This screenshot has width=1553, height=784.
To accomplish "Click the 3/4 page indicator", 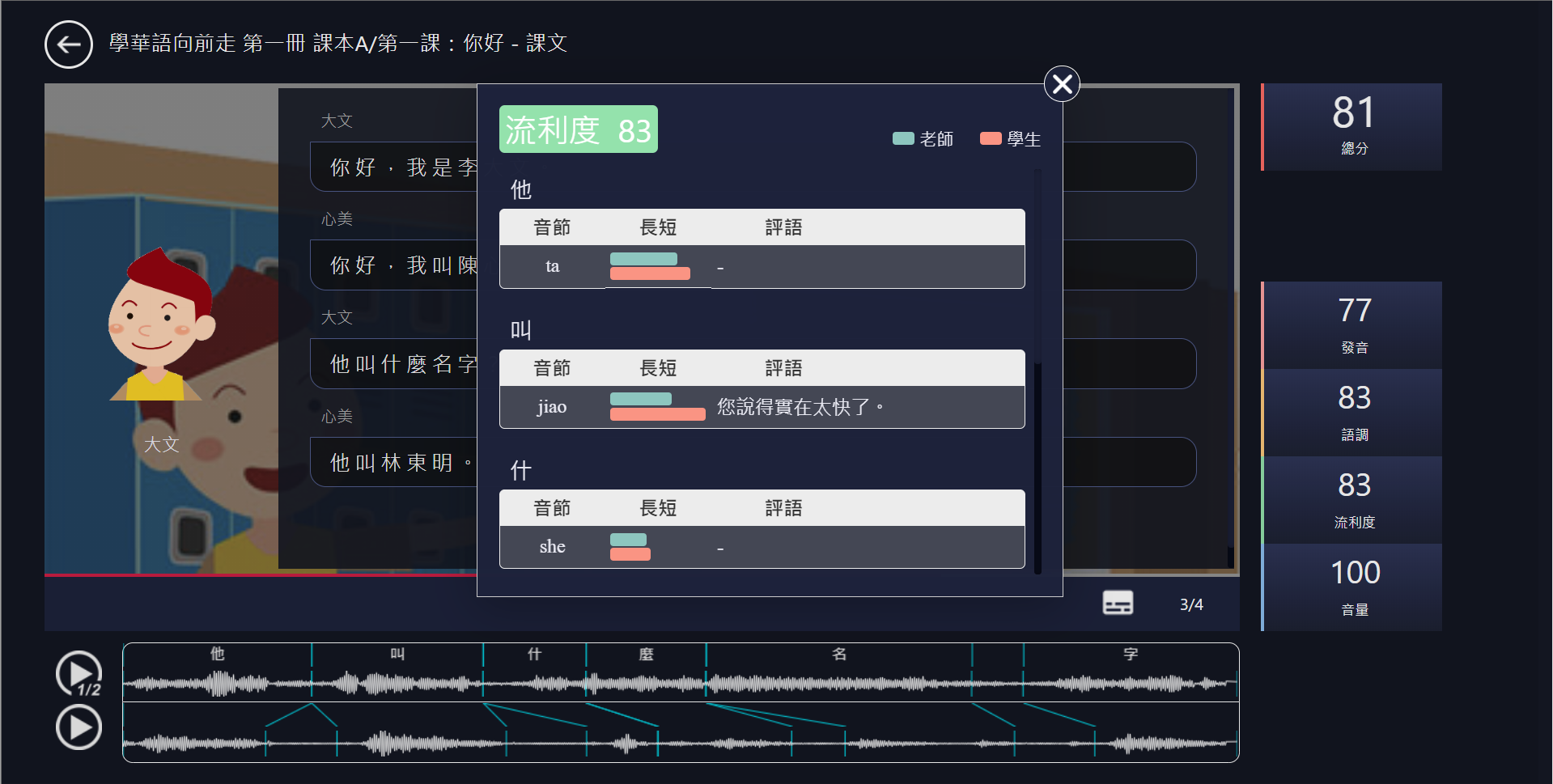I will click(1190, 604).
